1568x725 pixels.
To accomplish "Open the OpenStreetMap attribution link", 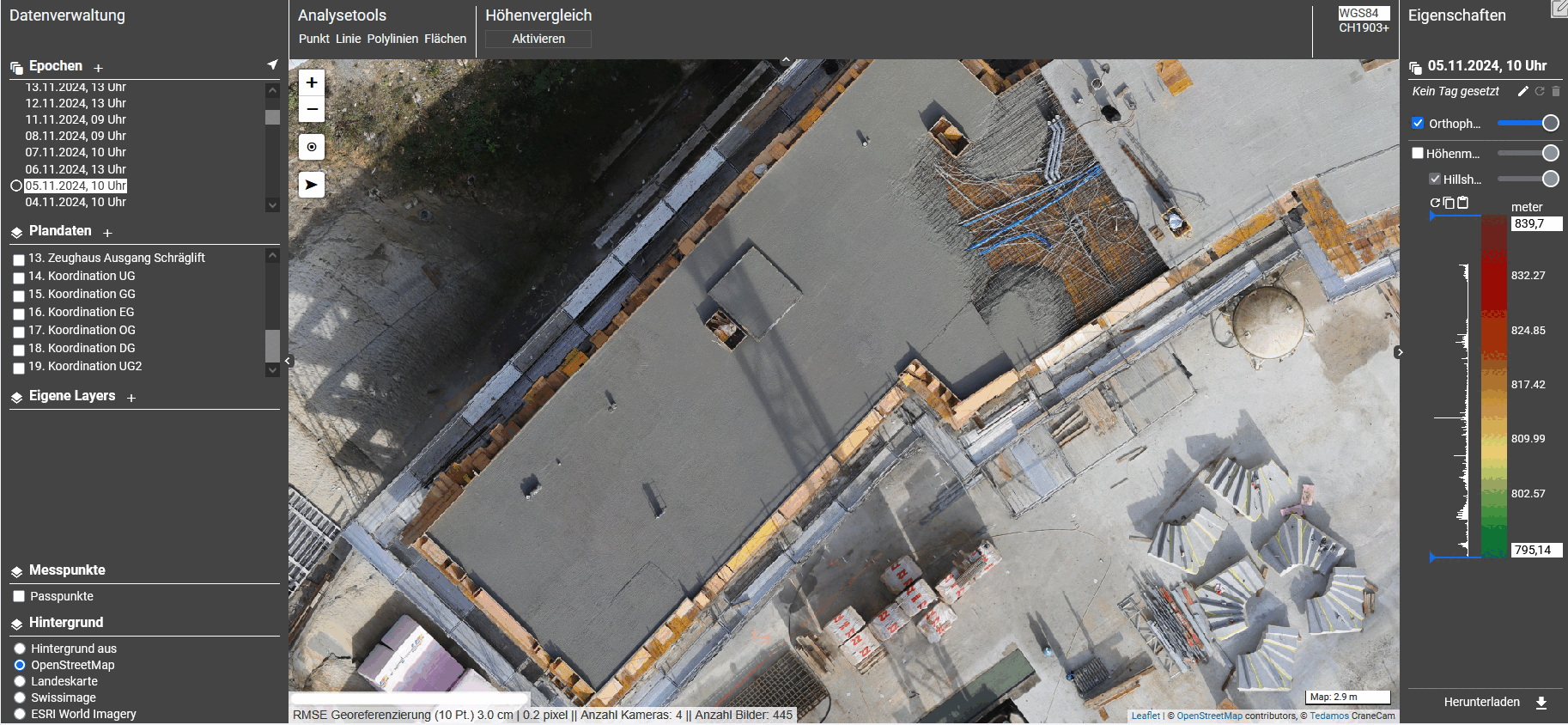I will coord(1209,716).
